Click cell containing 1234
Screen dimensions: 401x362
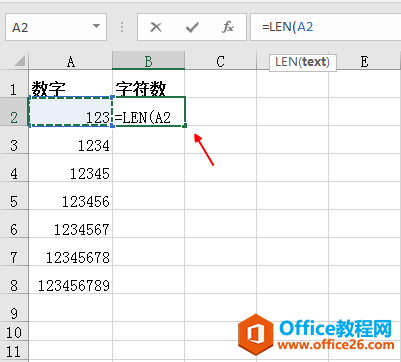coord(71,140)
